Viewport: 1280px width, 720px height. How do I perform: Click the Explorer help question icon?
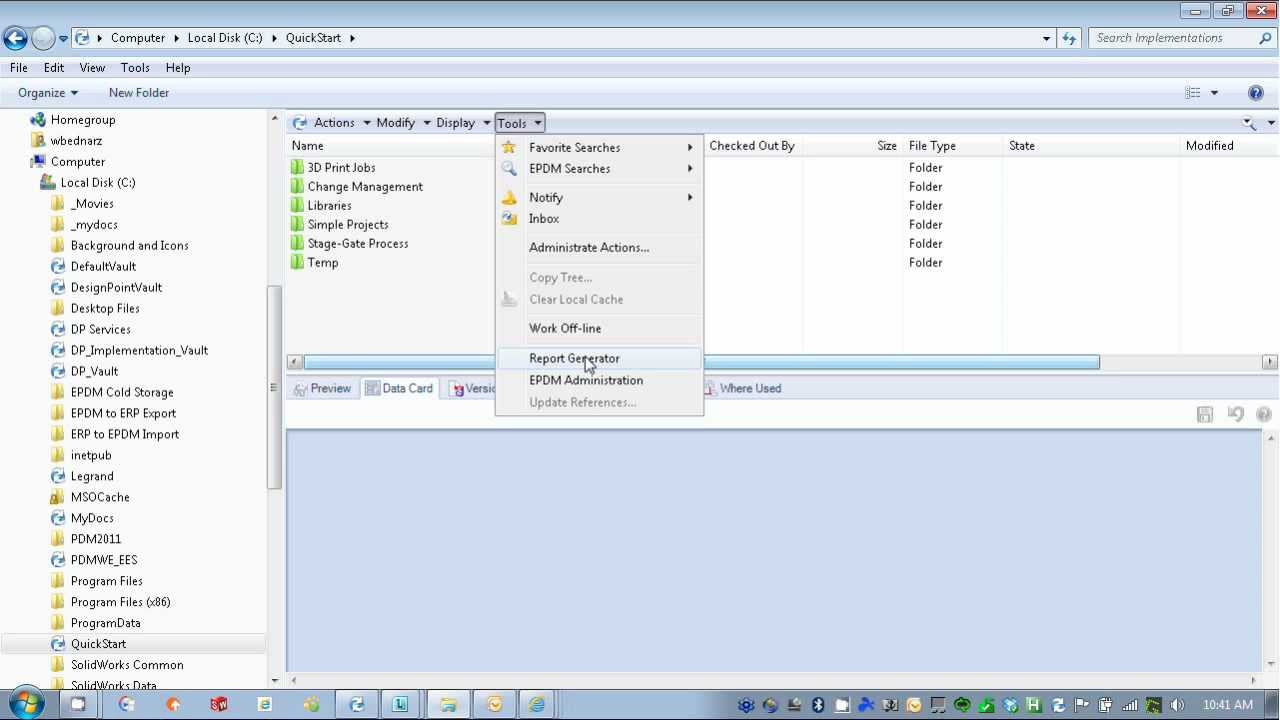click(x=1256, y=93)
